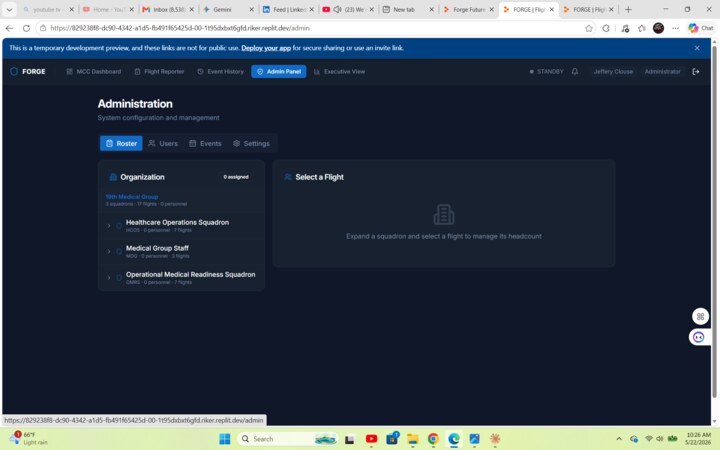Open the Executive View nav item
Screen dimensions: 720x450
tap(339, 72)
